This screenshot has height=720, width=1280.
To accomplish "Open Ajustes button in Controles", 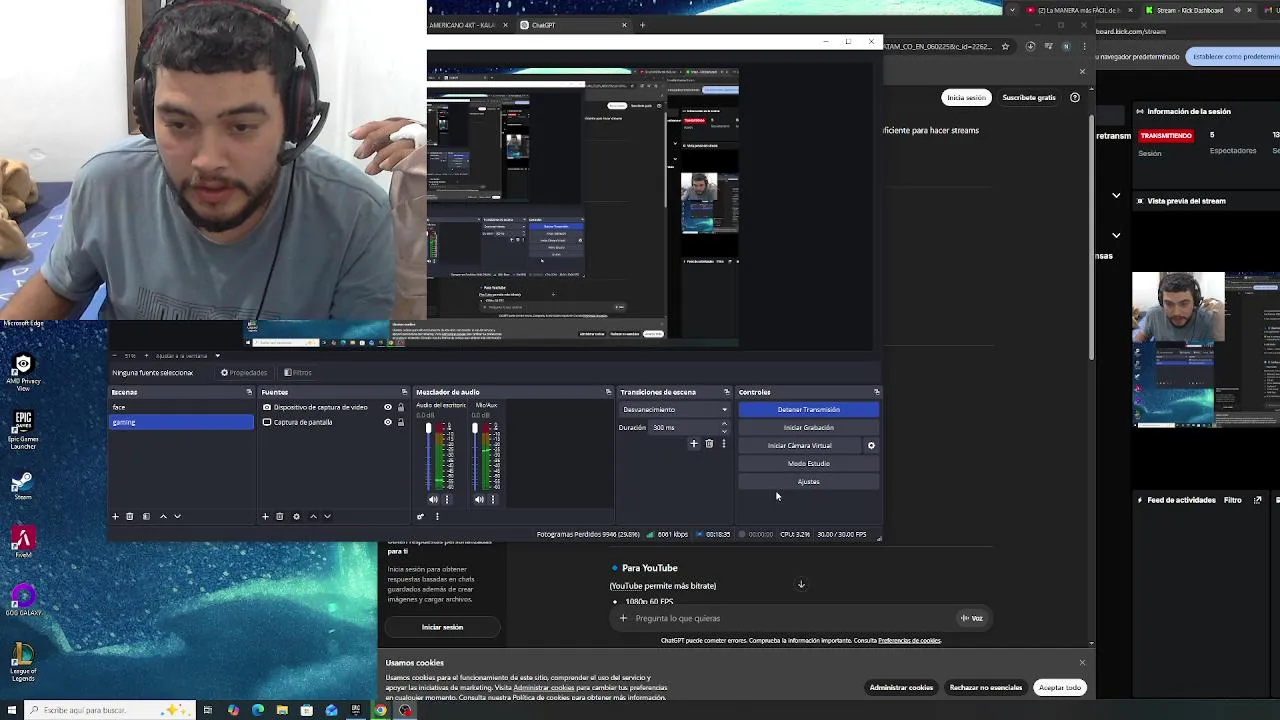I will 808,482.
